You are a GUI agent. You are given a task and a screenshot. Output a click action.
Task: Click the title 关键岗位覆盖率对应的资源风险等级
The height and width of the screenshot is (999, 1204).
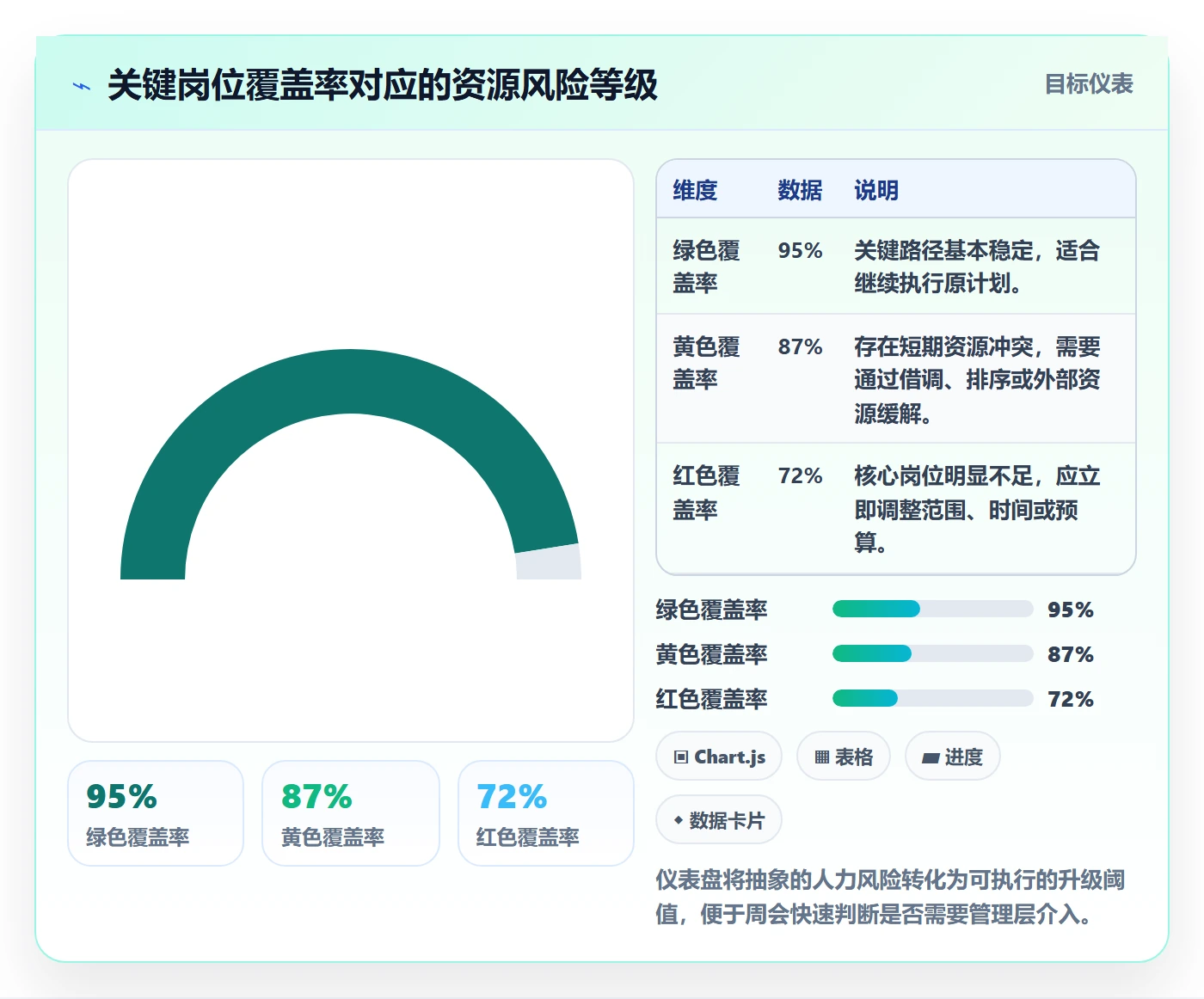[x=383, y=85]
